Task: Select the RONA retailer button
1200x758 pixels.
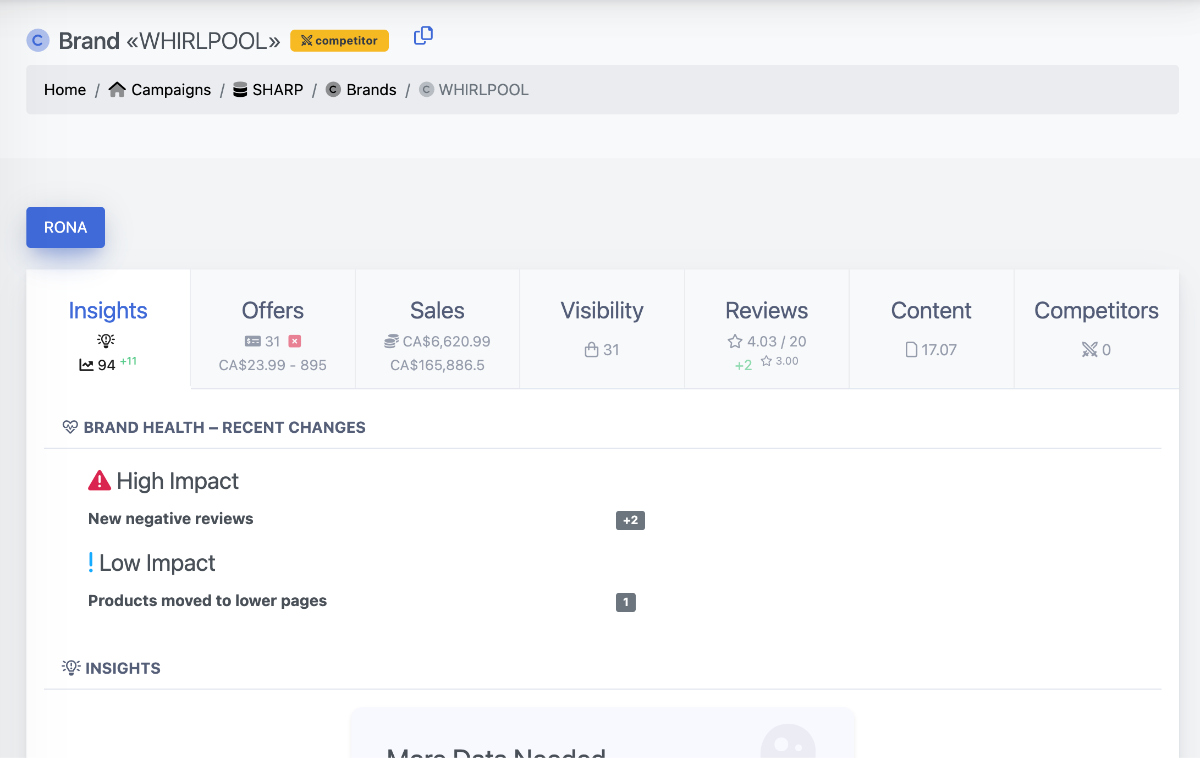Action: (65, 227)
